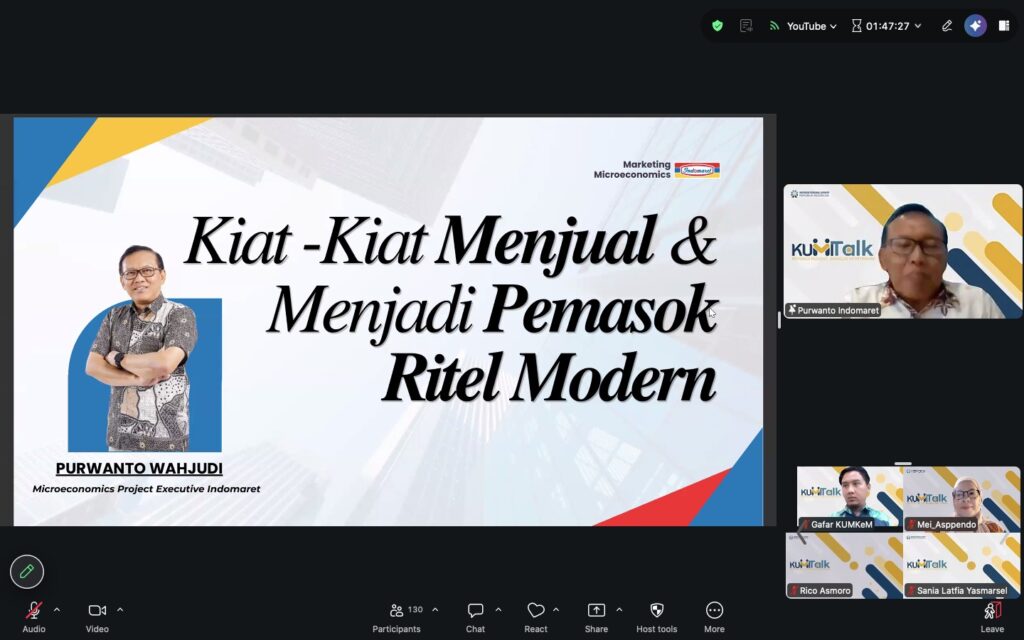Select the Sania Latfia Yasmarsel video tile

[x=962, y=565]
